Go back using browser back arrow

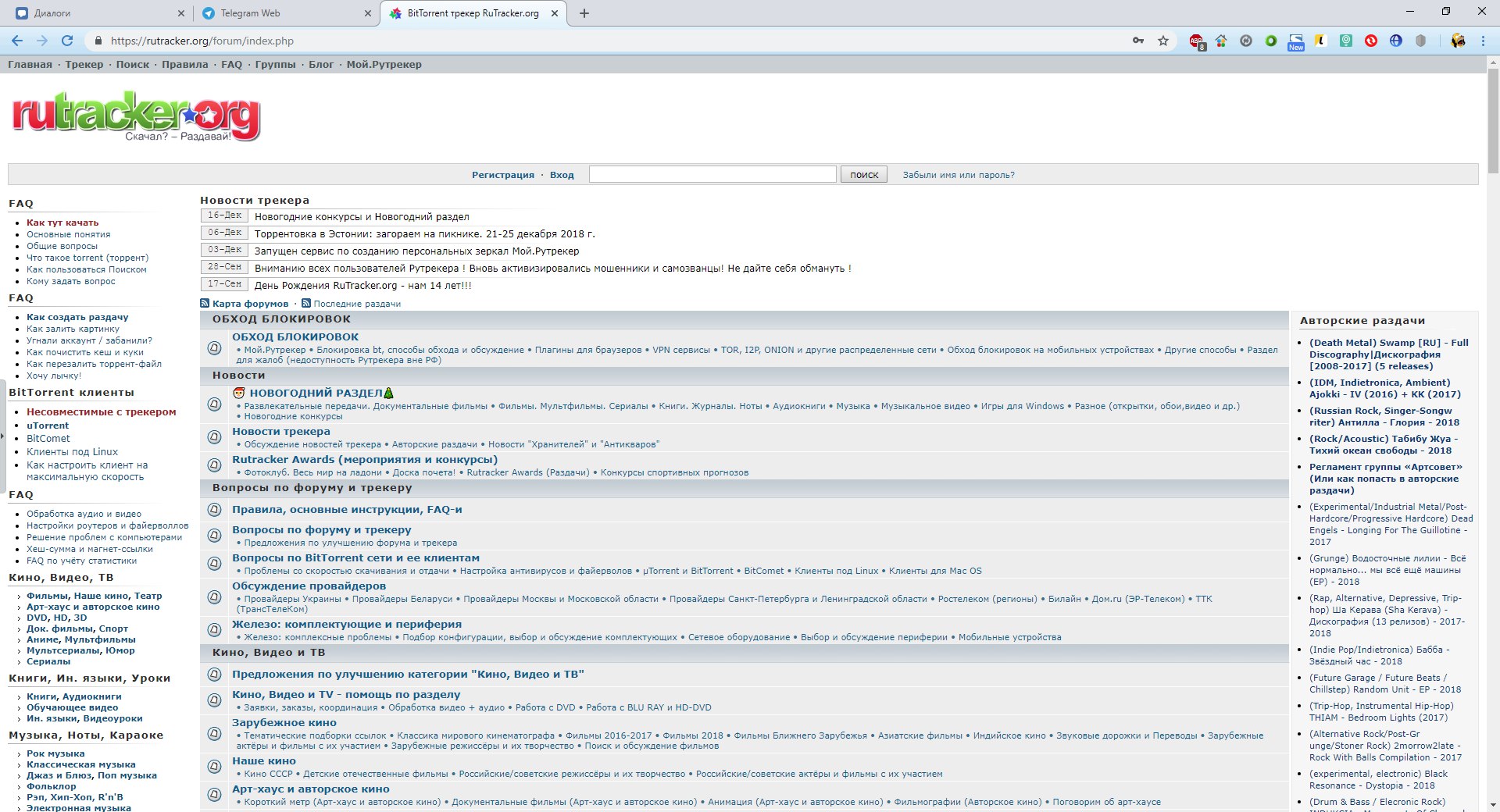(17, 41)
